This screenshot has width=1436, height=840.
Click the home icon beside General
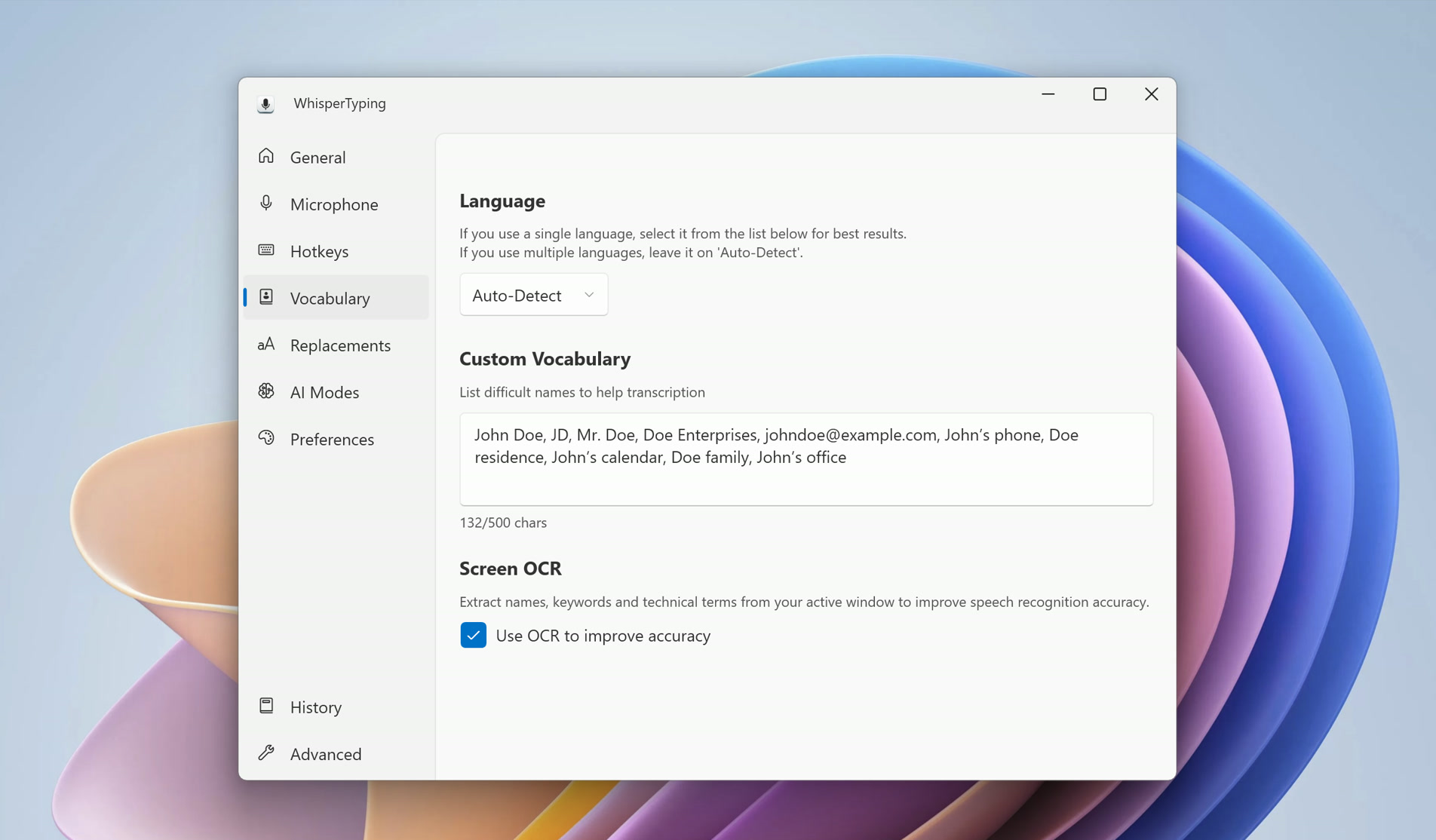[x=266, y=156]
